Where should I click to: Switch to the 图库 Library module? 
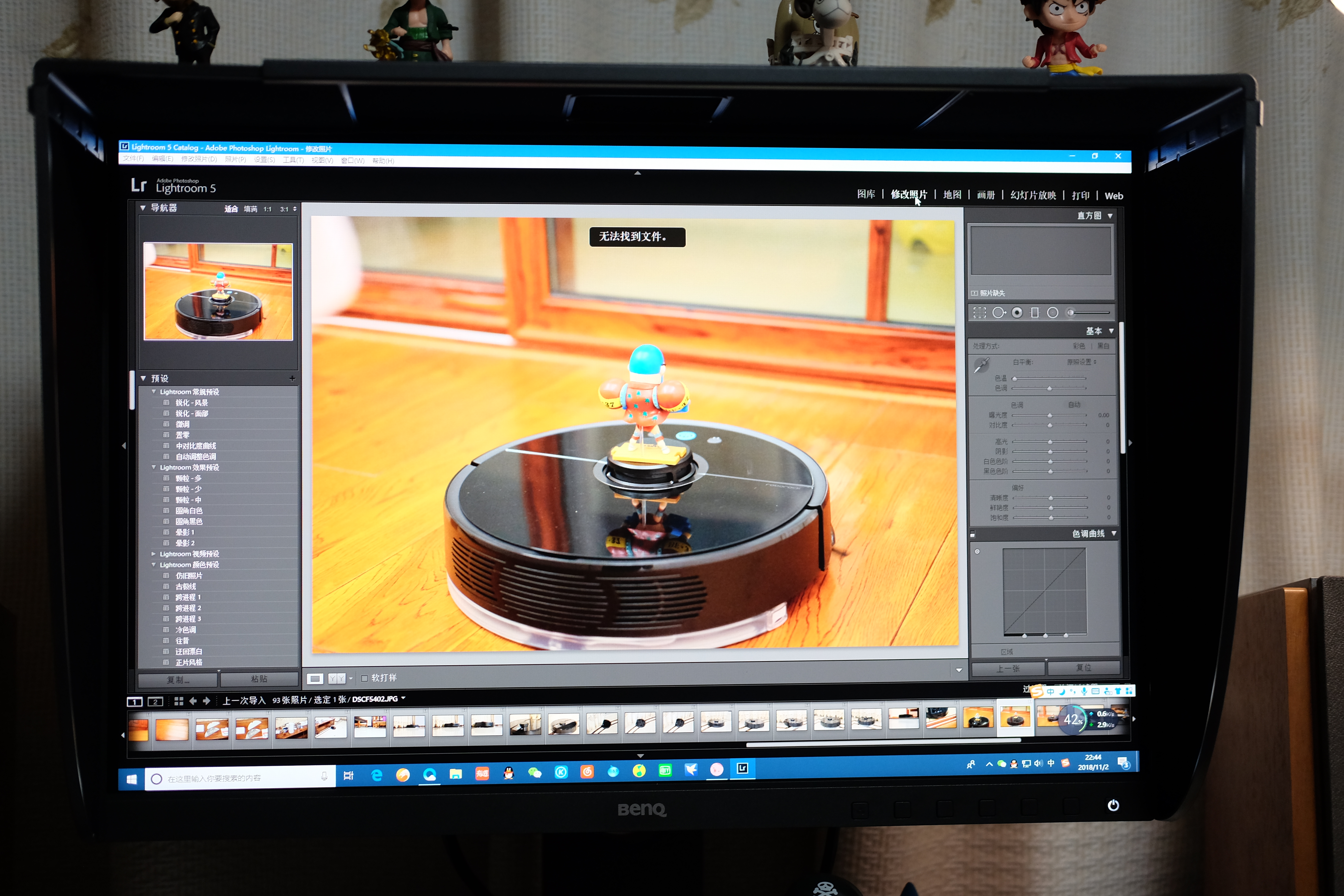[x=866, y=194]
